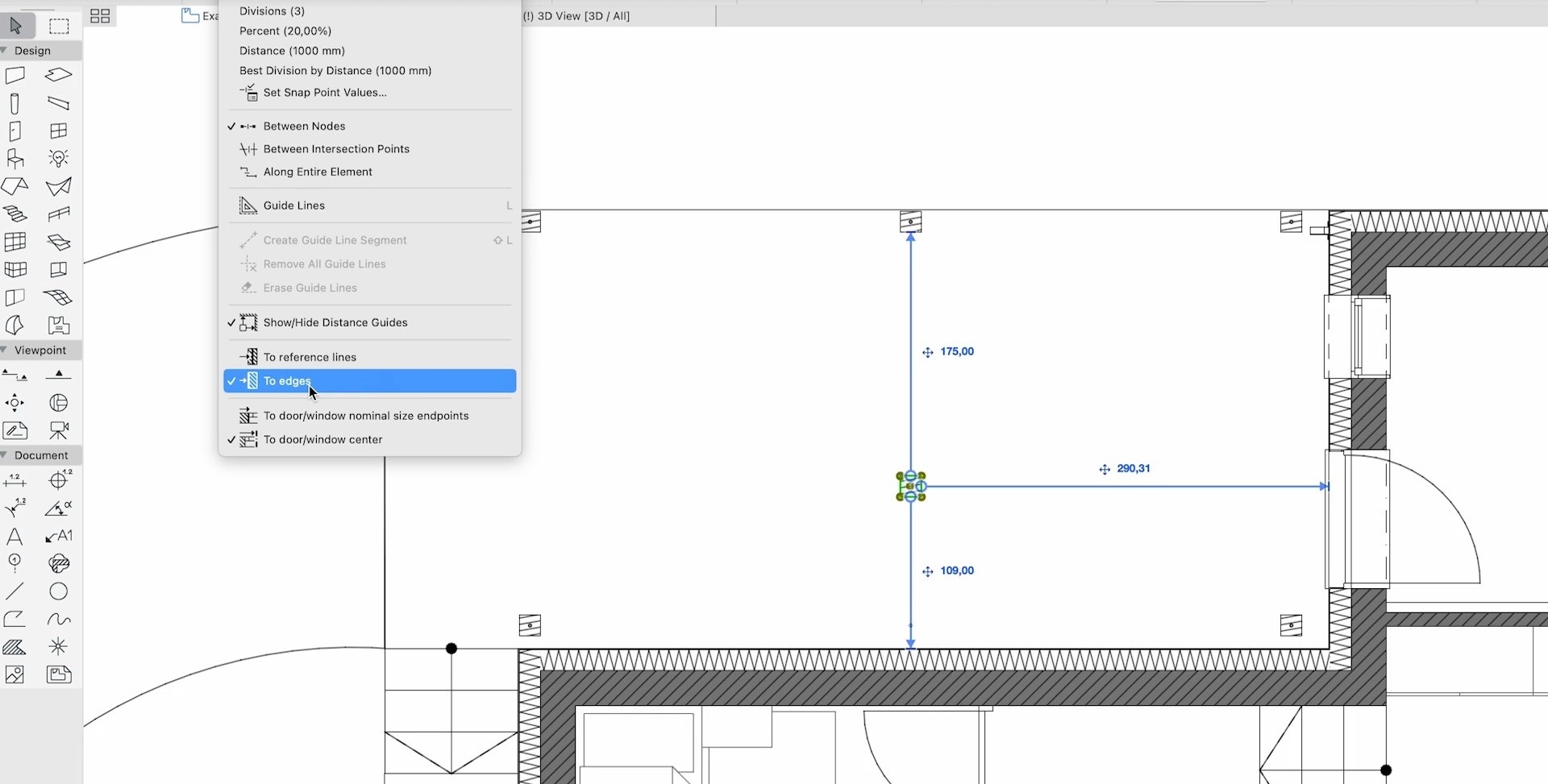1548x784 pixels.
Task: Toggle Guide Lines menu item
Action: pos(370,205)
